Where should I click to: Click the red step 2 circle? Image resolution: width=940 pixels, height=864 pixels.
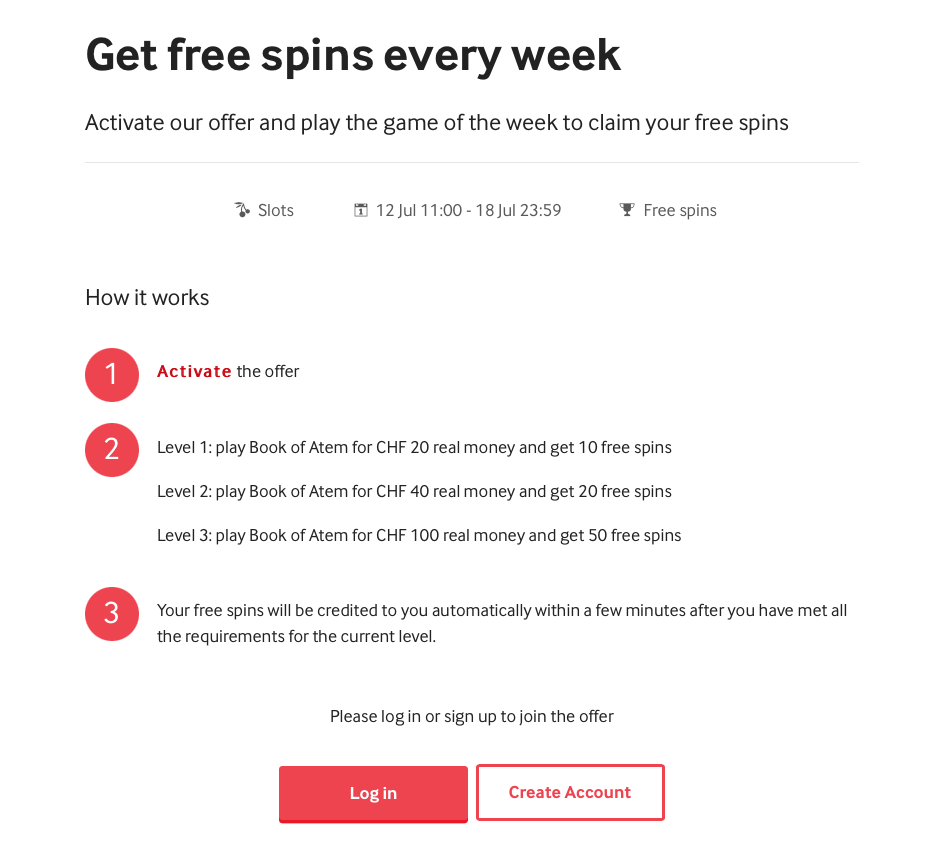(x=112, y=449)
